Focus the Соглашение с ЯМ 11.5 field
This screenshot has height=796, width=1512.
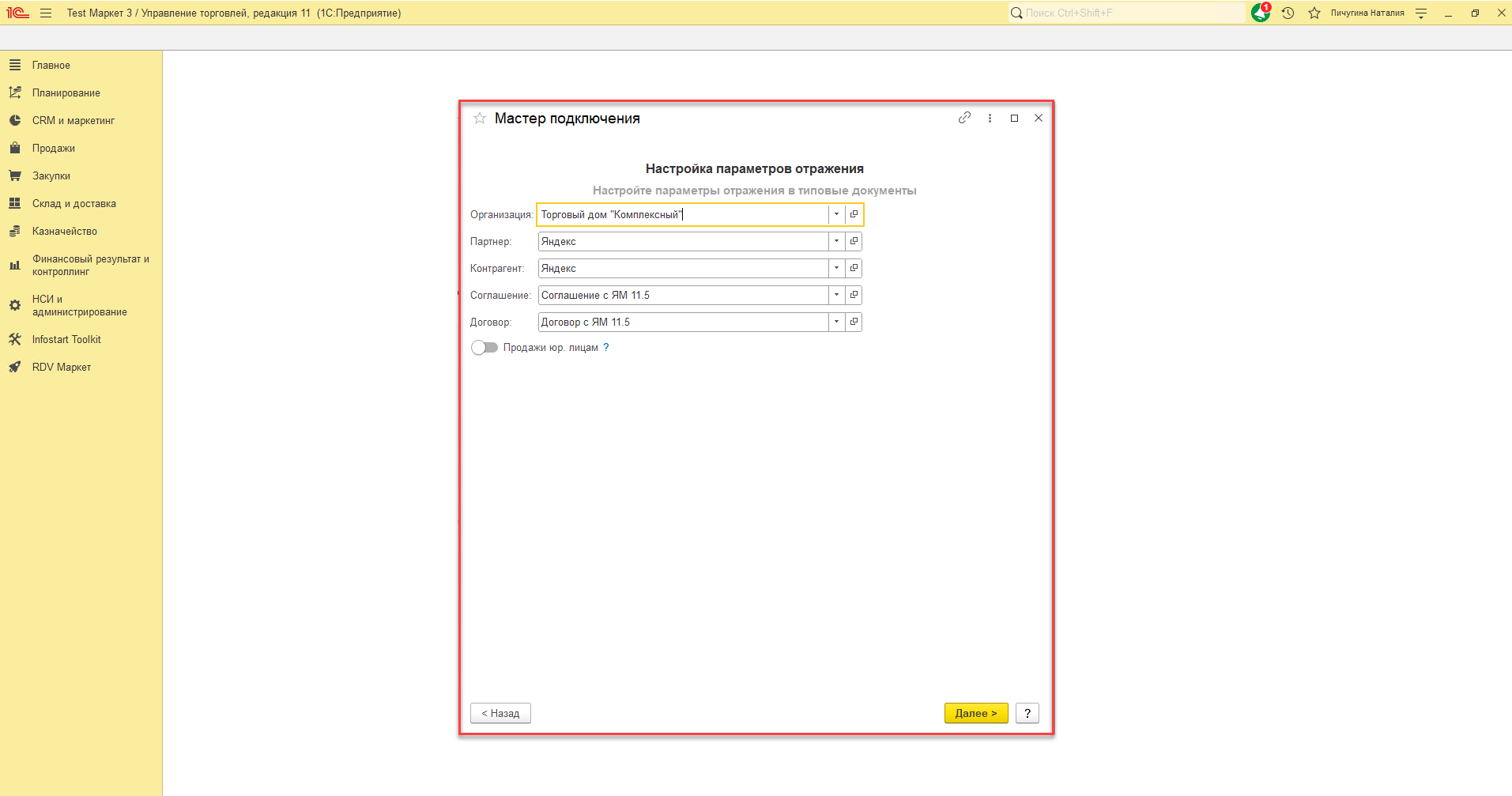(683, 295)
